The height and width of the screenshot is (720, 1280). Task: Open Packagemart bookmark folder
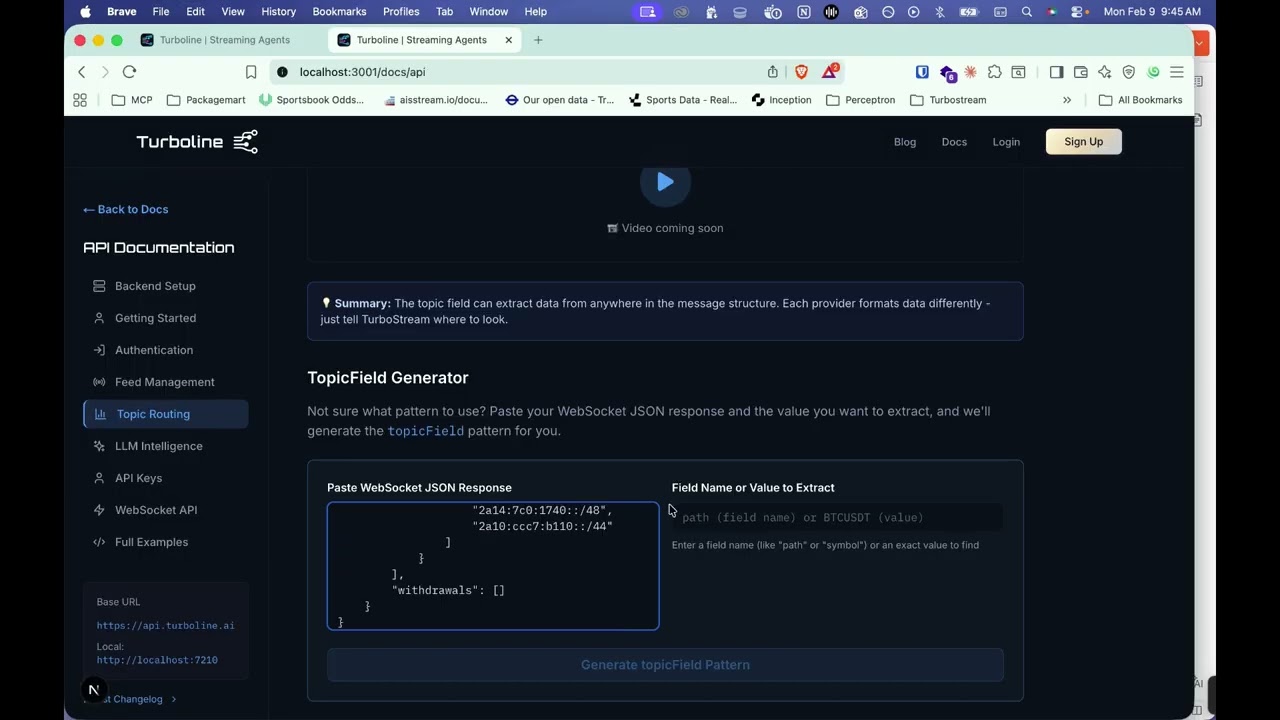(206, 100)
